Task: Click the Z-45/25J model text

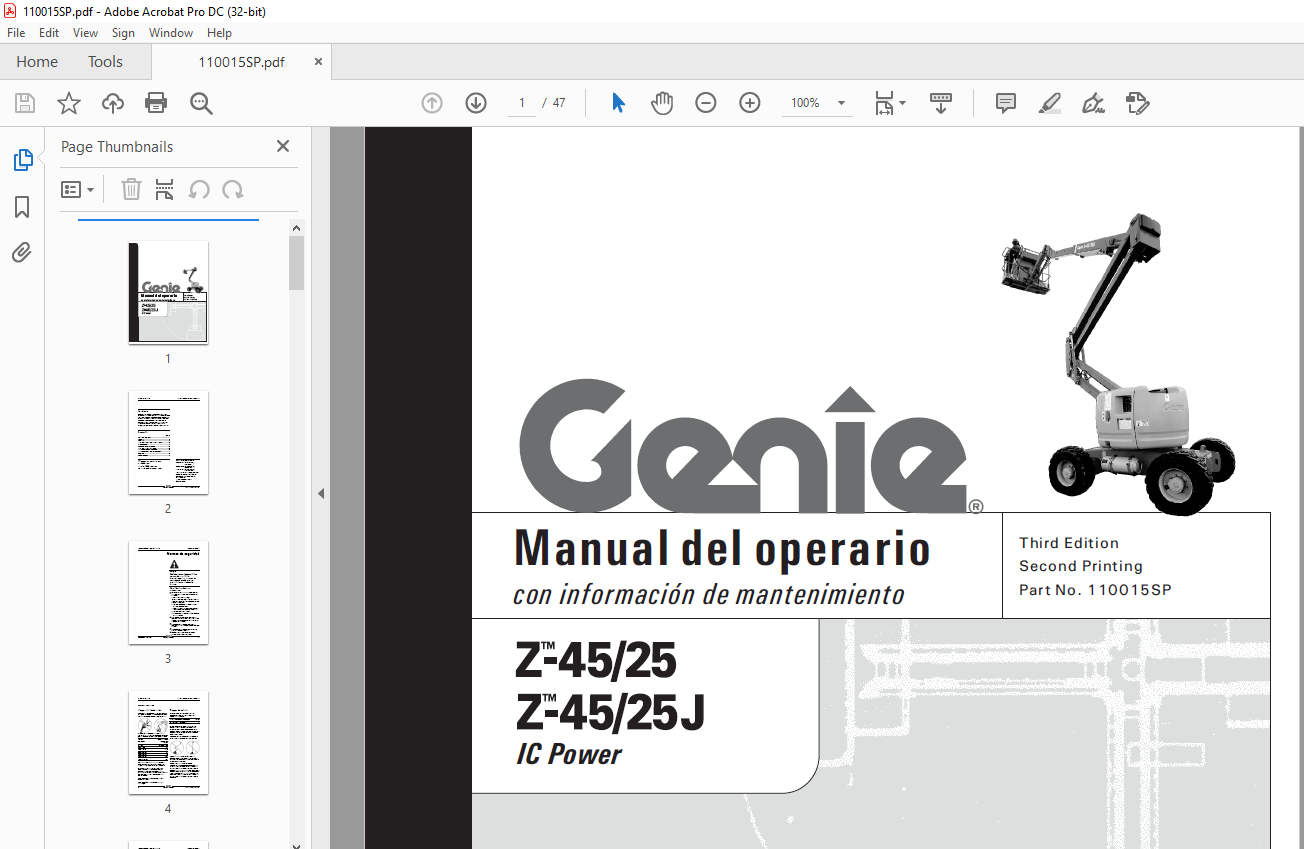Action: click(x=611, y=712)
